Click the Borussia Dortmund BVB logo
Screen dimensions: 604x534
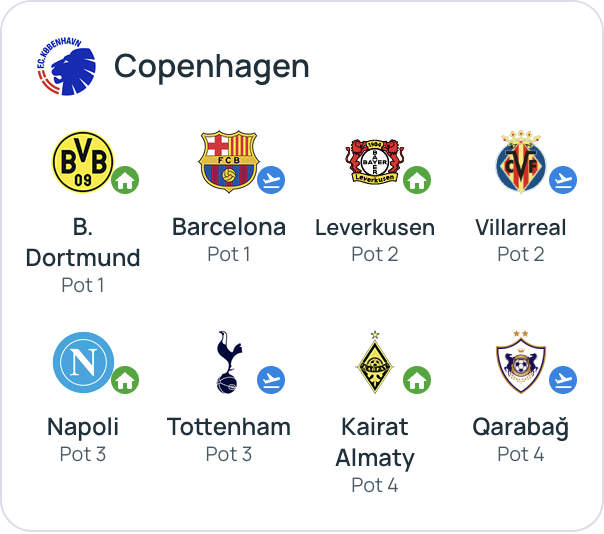82,162
